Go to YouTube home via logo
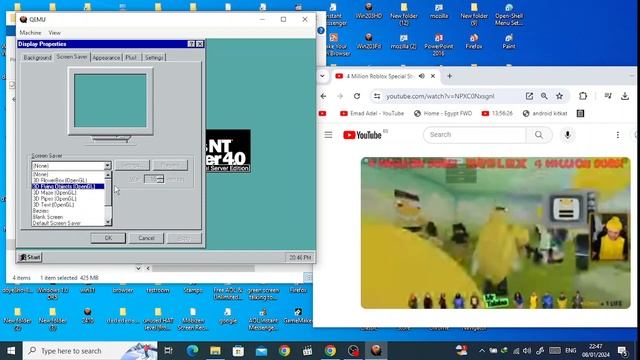Screen dimensions: 640x360 (362, 135)
